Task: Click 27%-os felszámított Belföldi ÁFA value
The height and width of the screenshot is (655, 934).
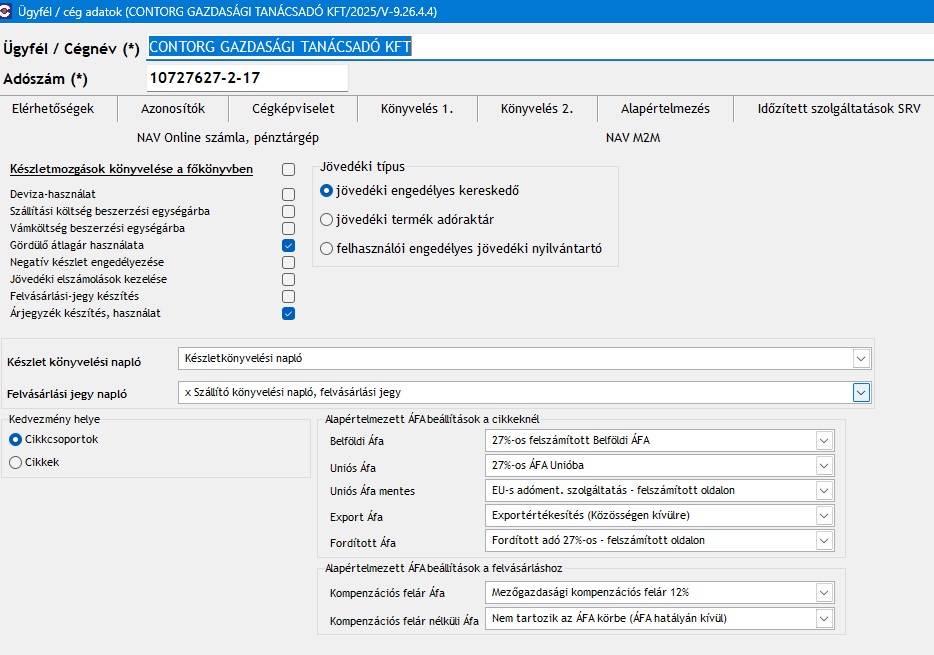Action: point(571,440)
